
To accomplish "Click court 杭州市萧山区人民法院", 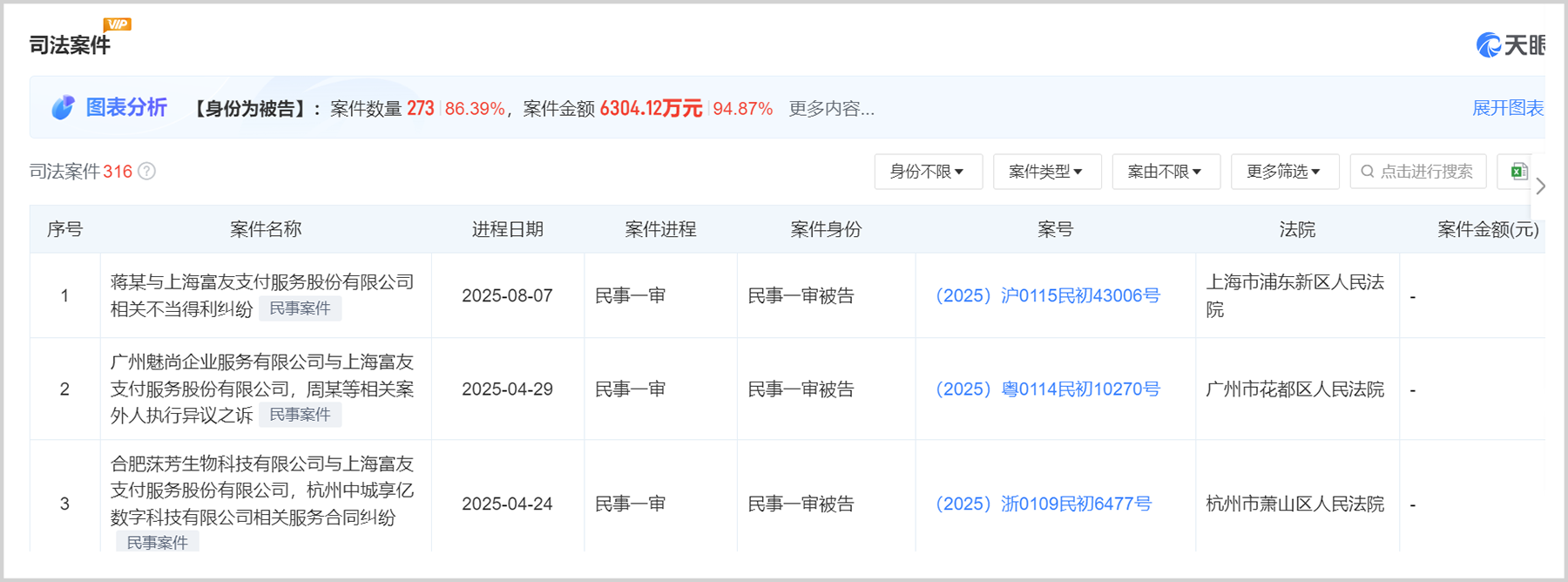I will click(1295, 504).
